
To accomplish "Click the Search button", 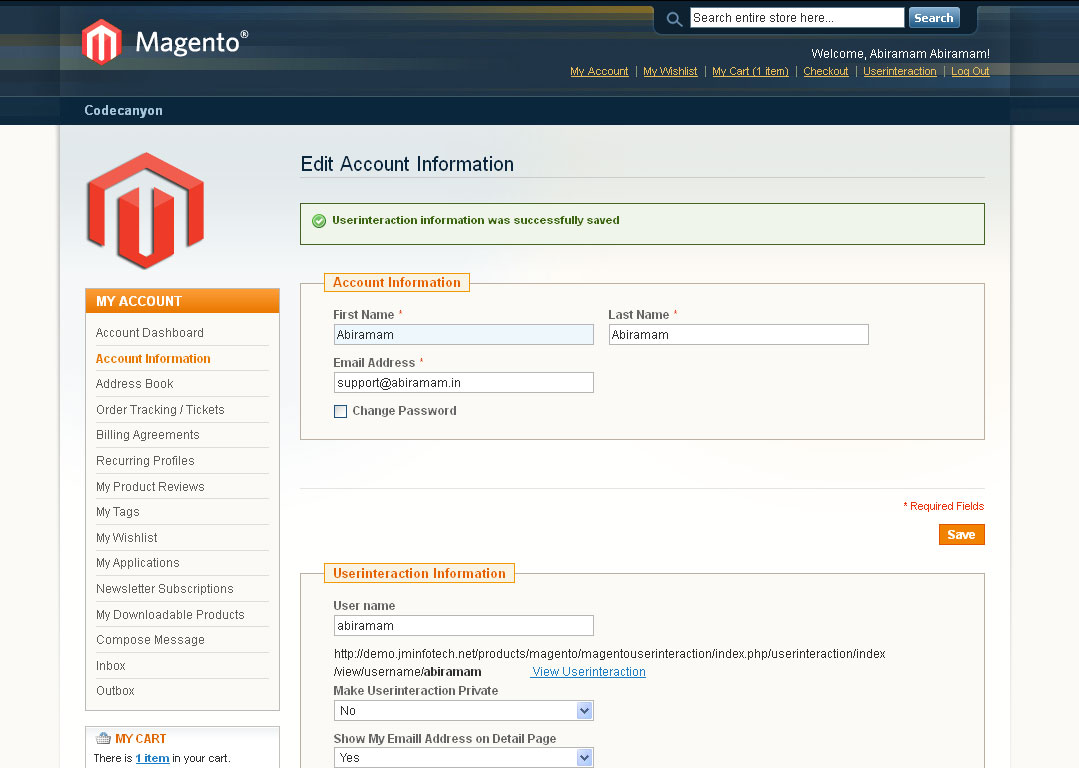I will 934,18.
